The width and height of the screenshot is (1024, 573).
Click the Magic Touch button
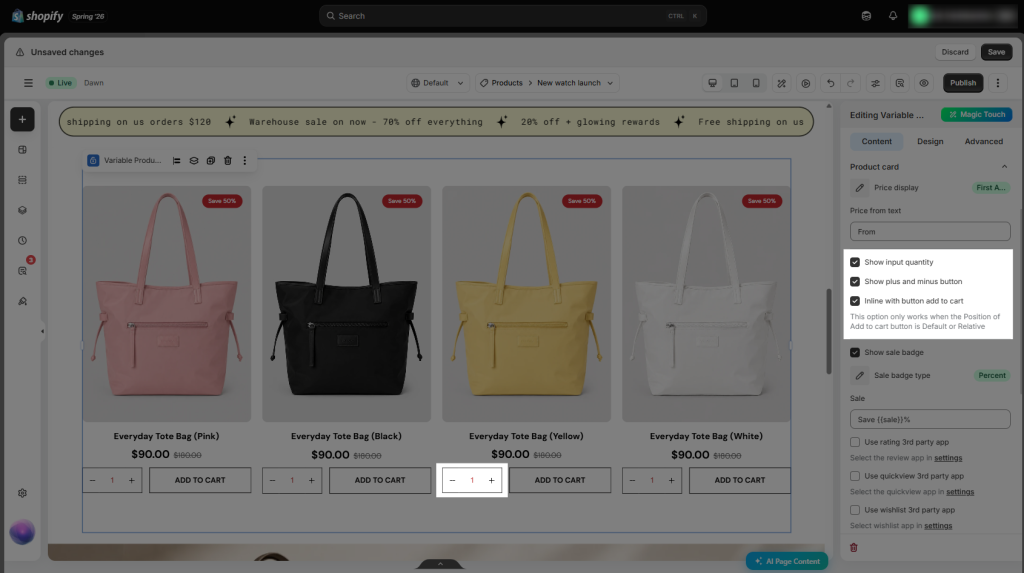(976, 114)
